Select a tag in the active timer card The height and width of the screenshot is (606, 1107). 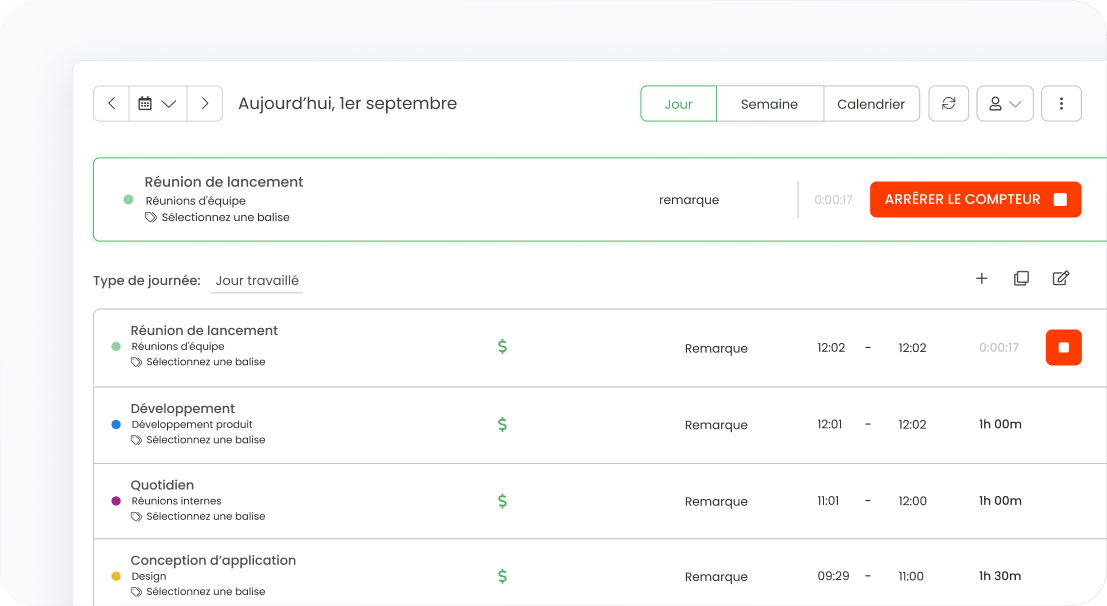pos(217,218)
